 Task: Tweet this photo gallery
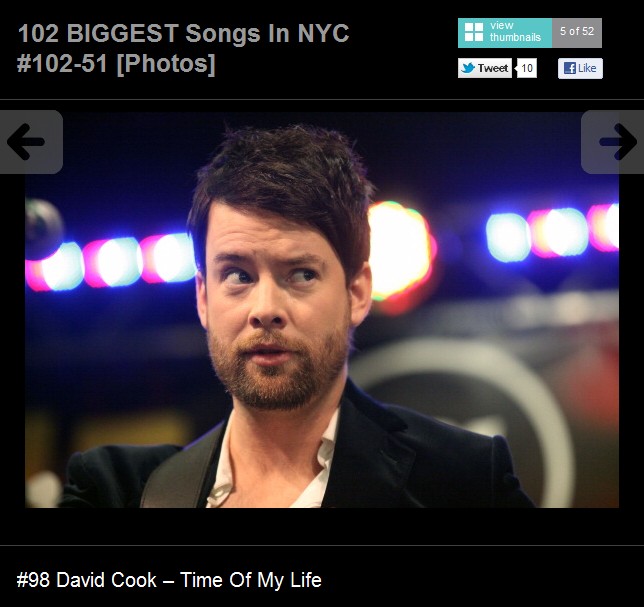[x=485, y=68]
